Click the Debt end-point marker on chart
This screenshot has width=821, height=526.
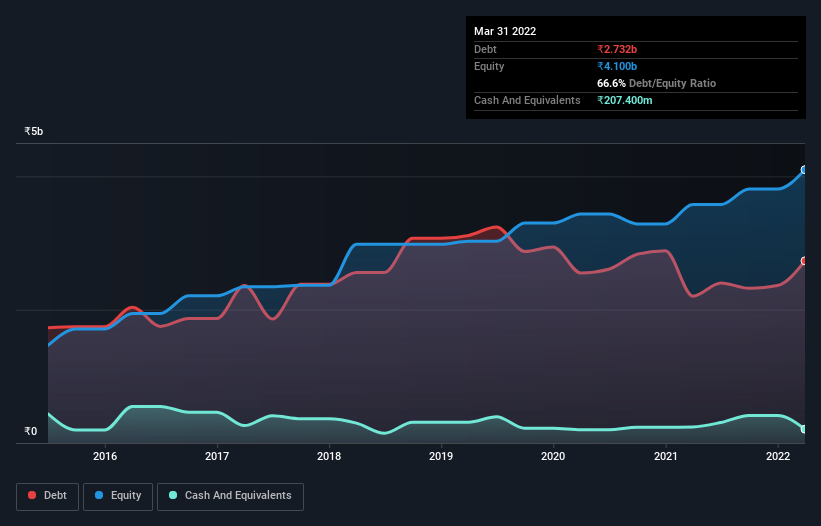pyautogui.click(x=804, y=261)
